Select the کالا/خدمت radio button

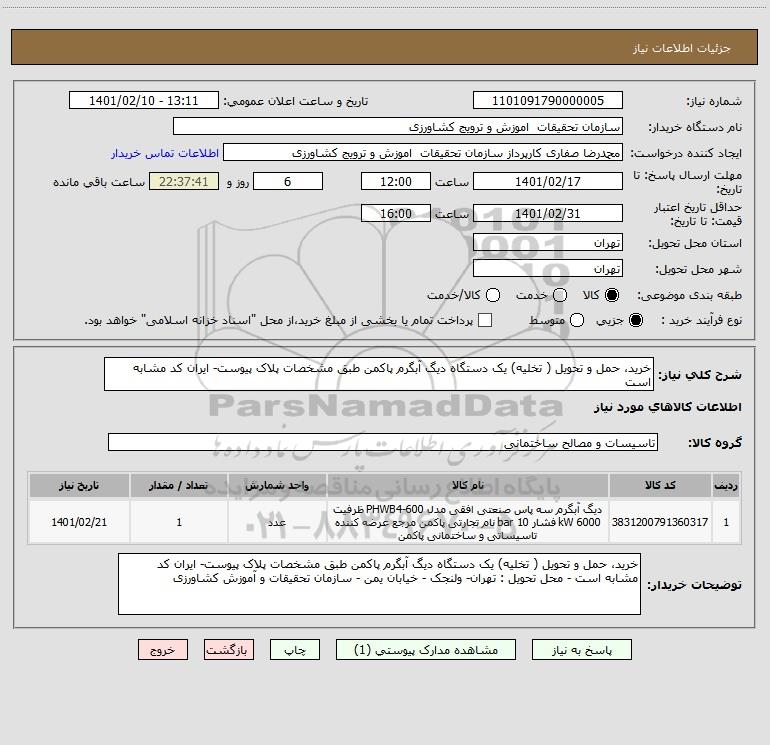pos(493,295)
